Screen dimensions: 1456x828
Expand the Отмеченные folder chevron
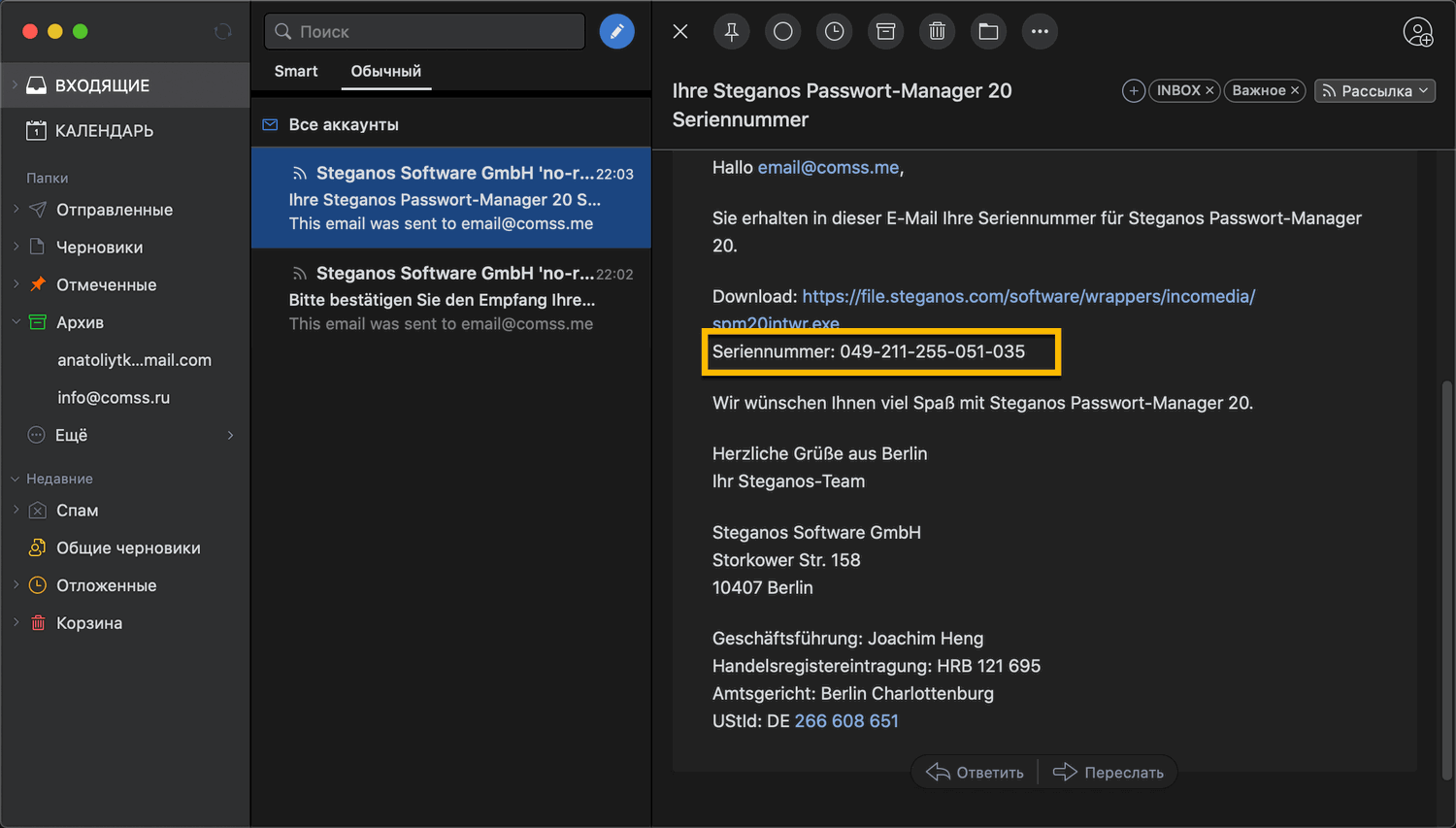[x=16, y=284]
